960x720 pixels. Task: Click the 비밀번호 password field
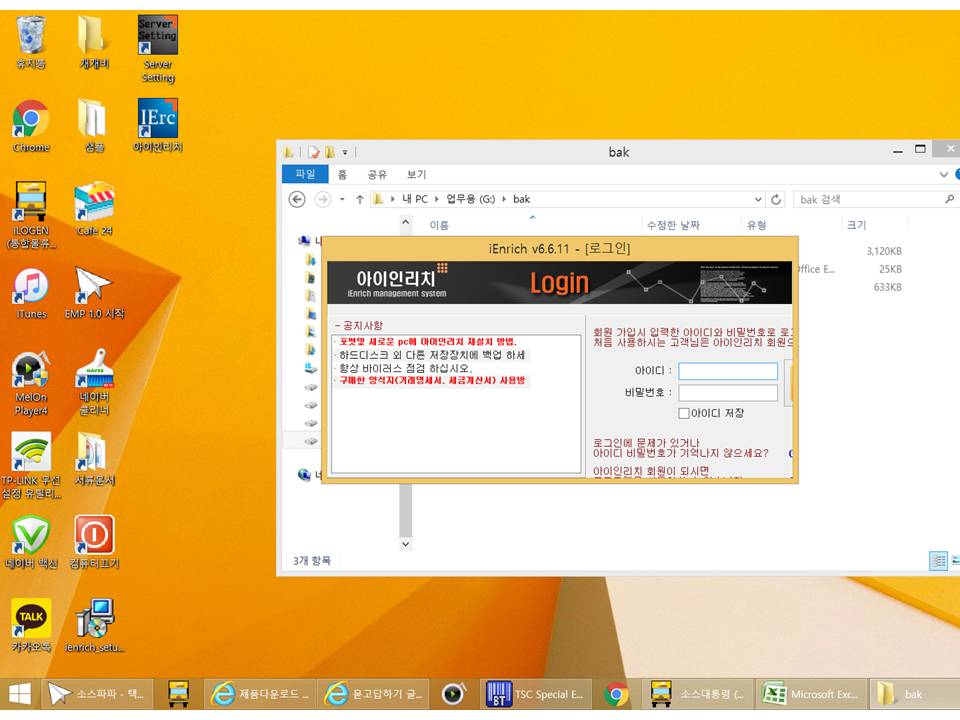pyautogui.click(x=727, y=393)
